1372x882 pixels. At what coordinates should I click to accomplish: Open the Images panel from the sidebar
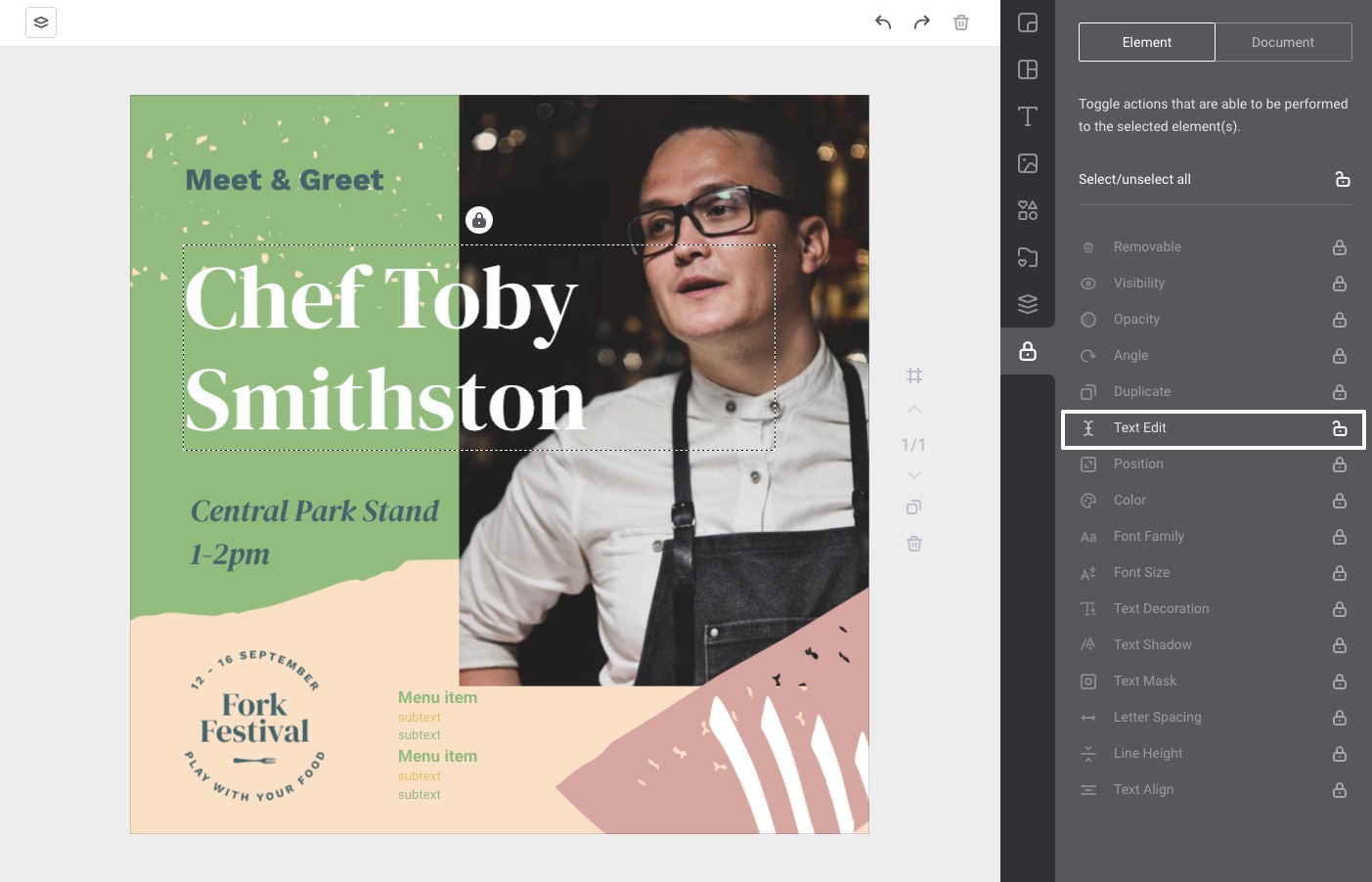(x=1028, y=163)
